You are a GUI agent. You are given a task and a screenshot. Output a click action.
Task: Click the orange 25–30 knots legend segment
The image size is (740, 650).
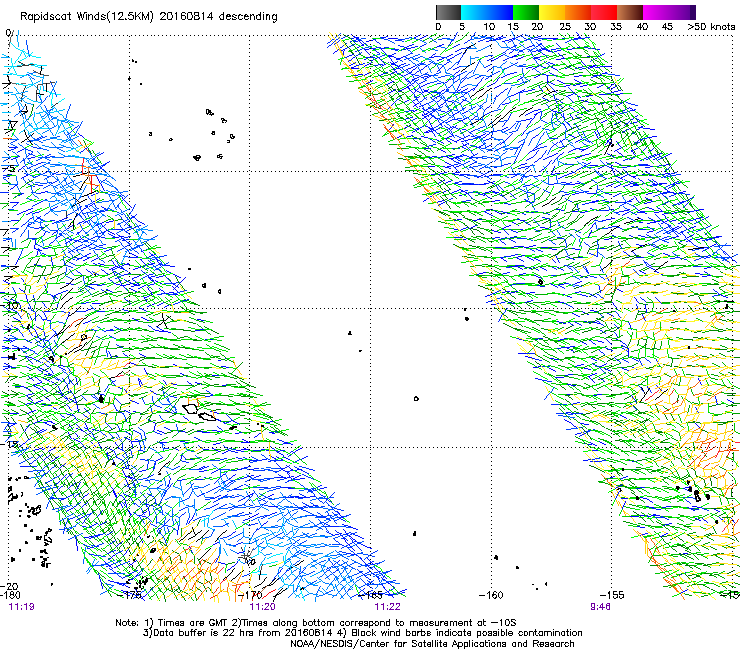578,12
